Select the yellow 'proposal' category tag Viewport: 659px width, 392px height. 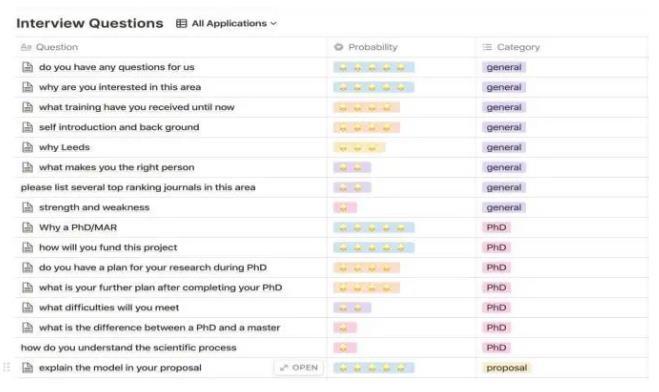click(506, 368)
